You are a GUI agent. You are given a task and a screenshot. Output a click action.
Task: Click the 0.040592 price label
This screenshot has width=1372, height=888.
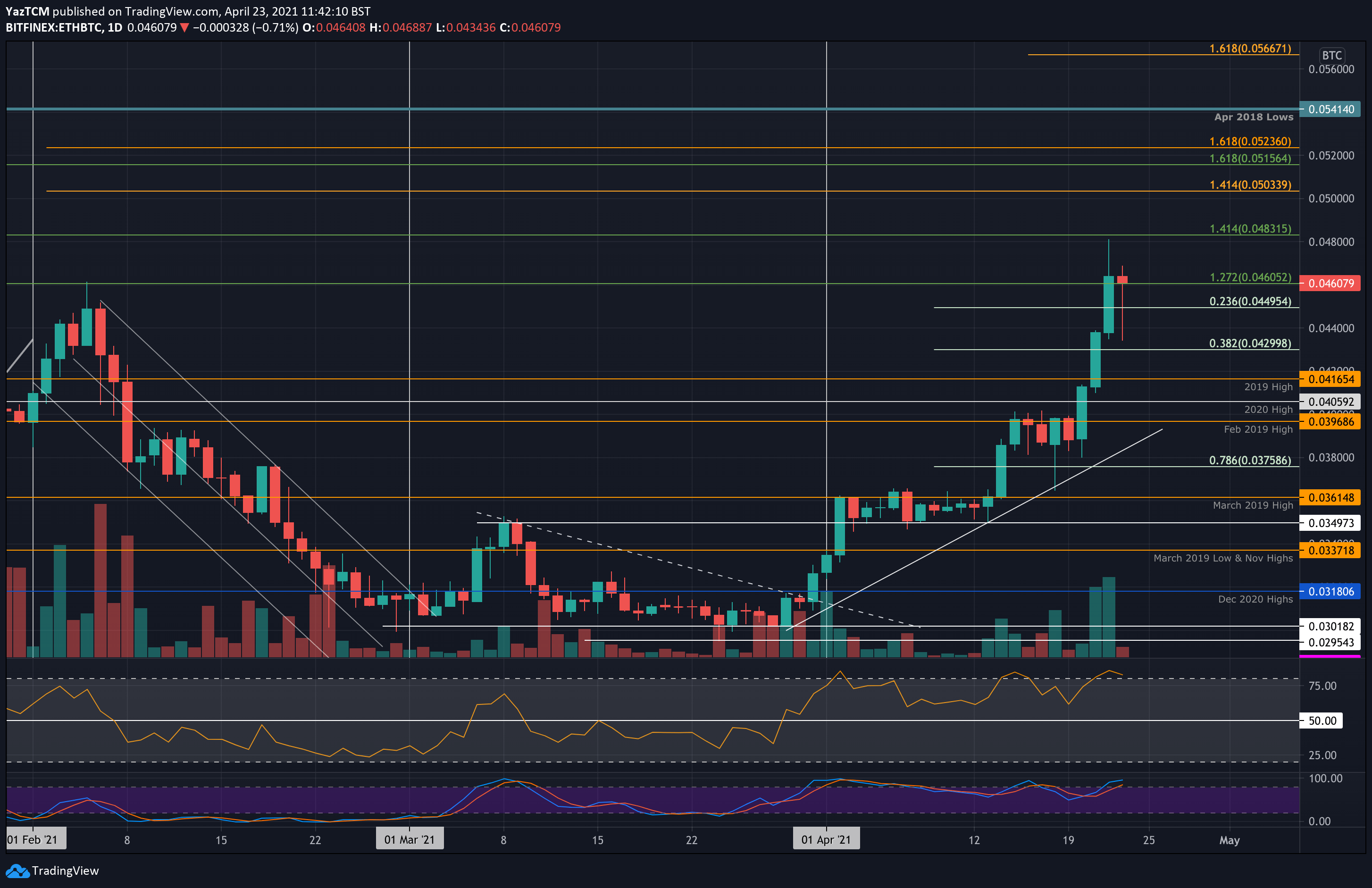click(1330, 402)
